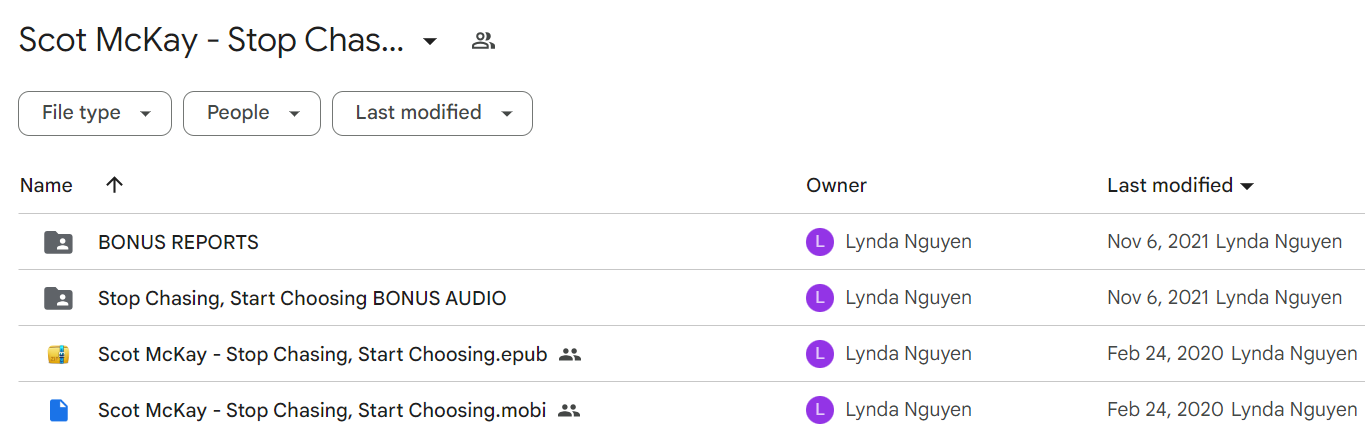Click the blue document icon of the mobi file

[x=58, y=410]
